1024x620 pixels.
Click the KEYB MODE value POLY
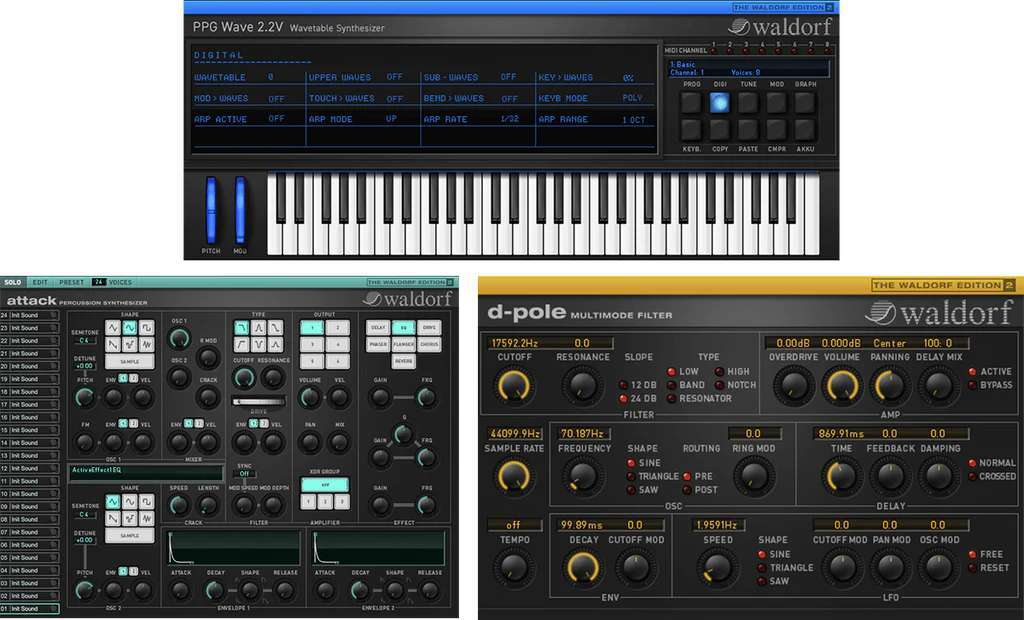tap(632, 98)
